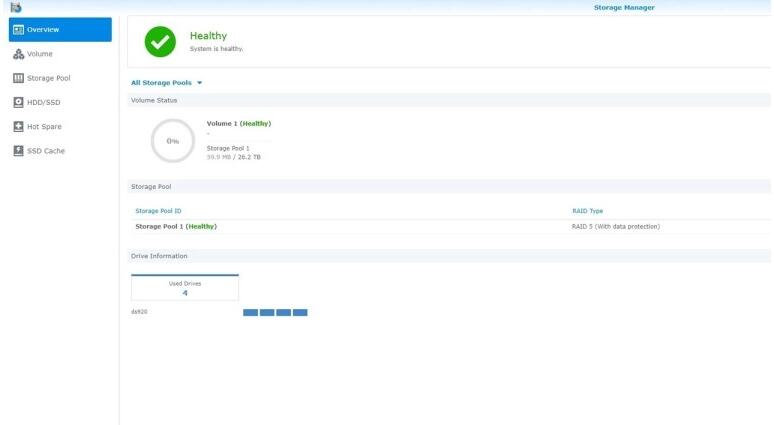Open the SSD Cache section

(46, 151)
